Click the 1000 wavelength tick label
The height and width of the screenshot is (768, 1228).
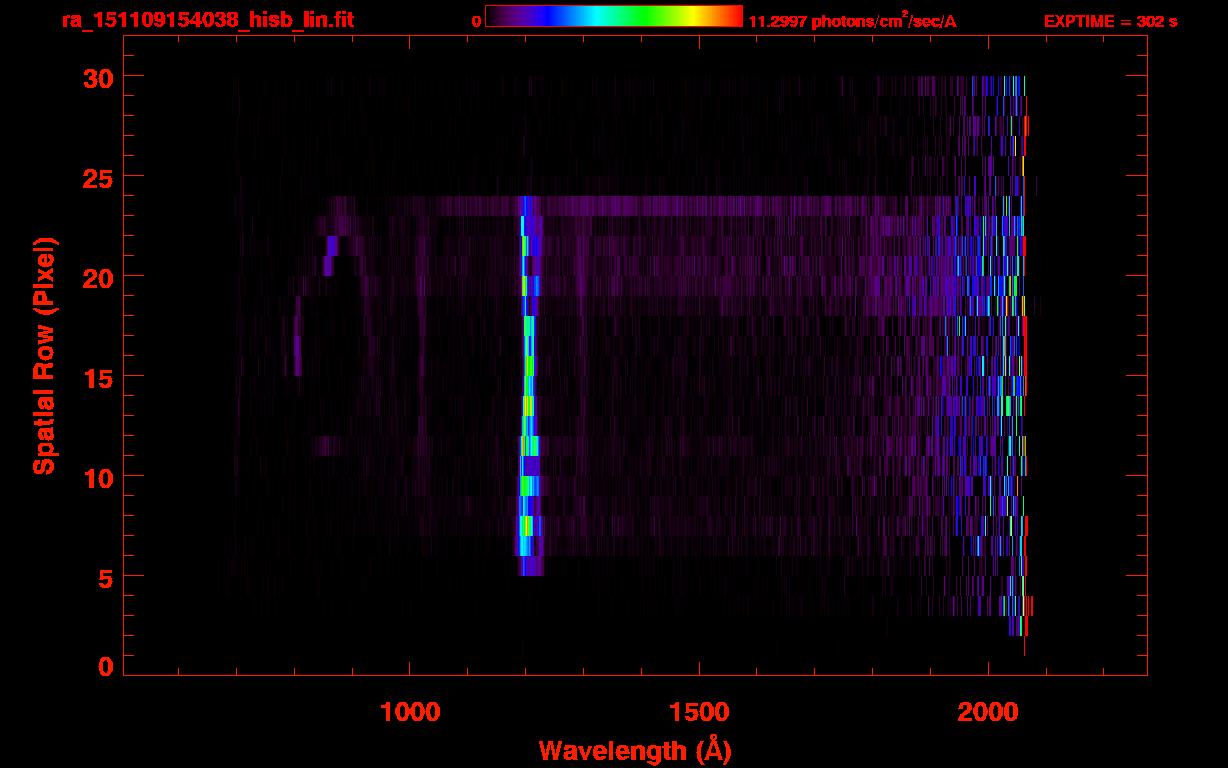coord(410,711)
